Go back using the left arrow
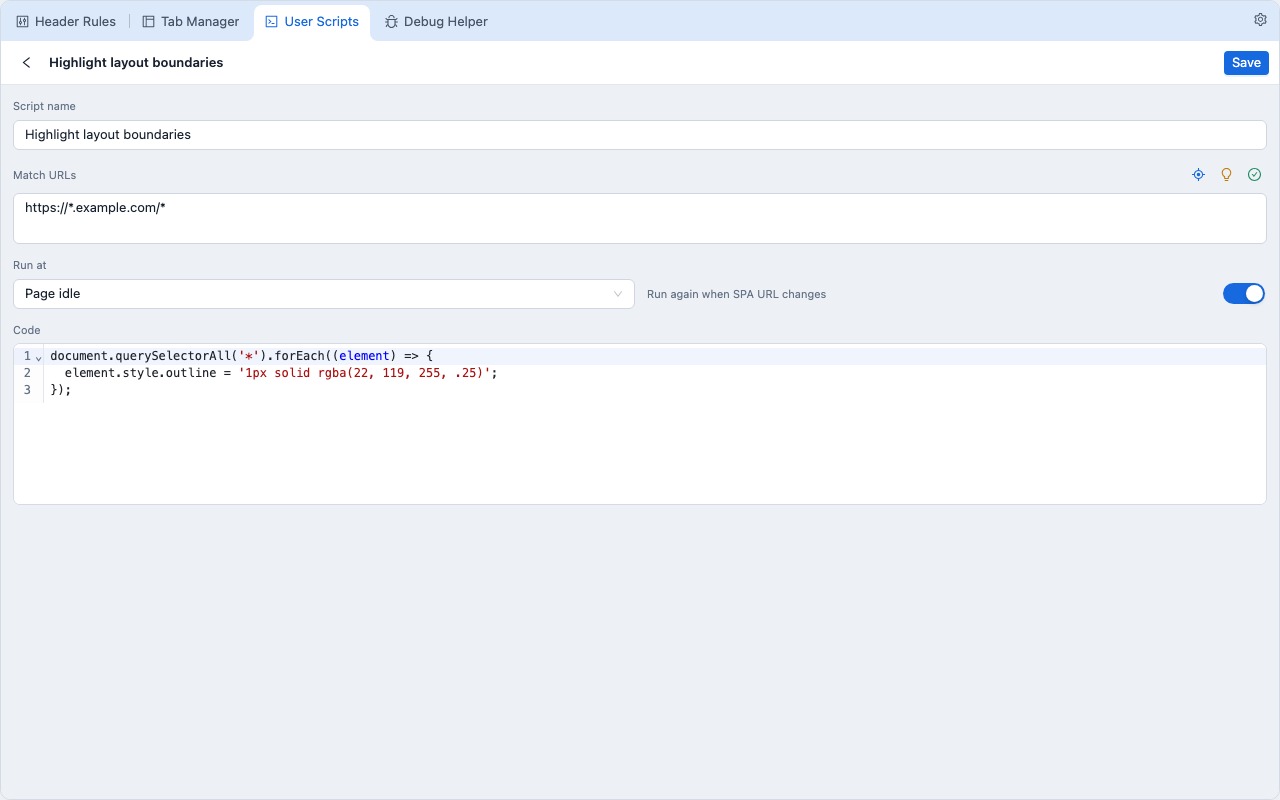 [27, 62]
